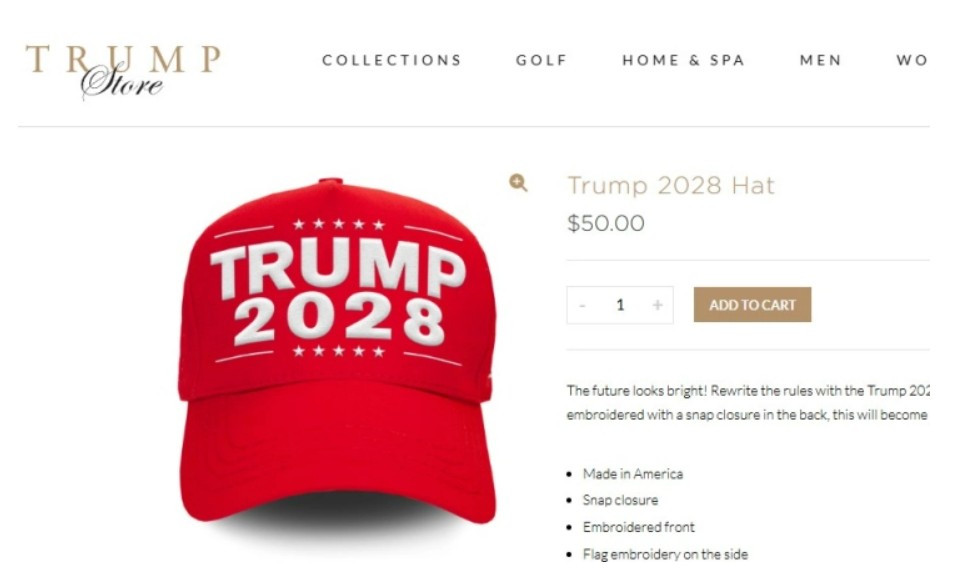The height and width of the screenshot is (579, 963).
Task: Add the hat to cart
Action: click(752, 305)
